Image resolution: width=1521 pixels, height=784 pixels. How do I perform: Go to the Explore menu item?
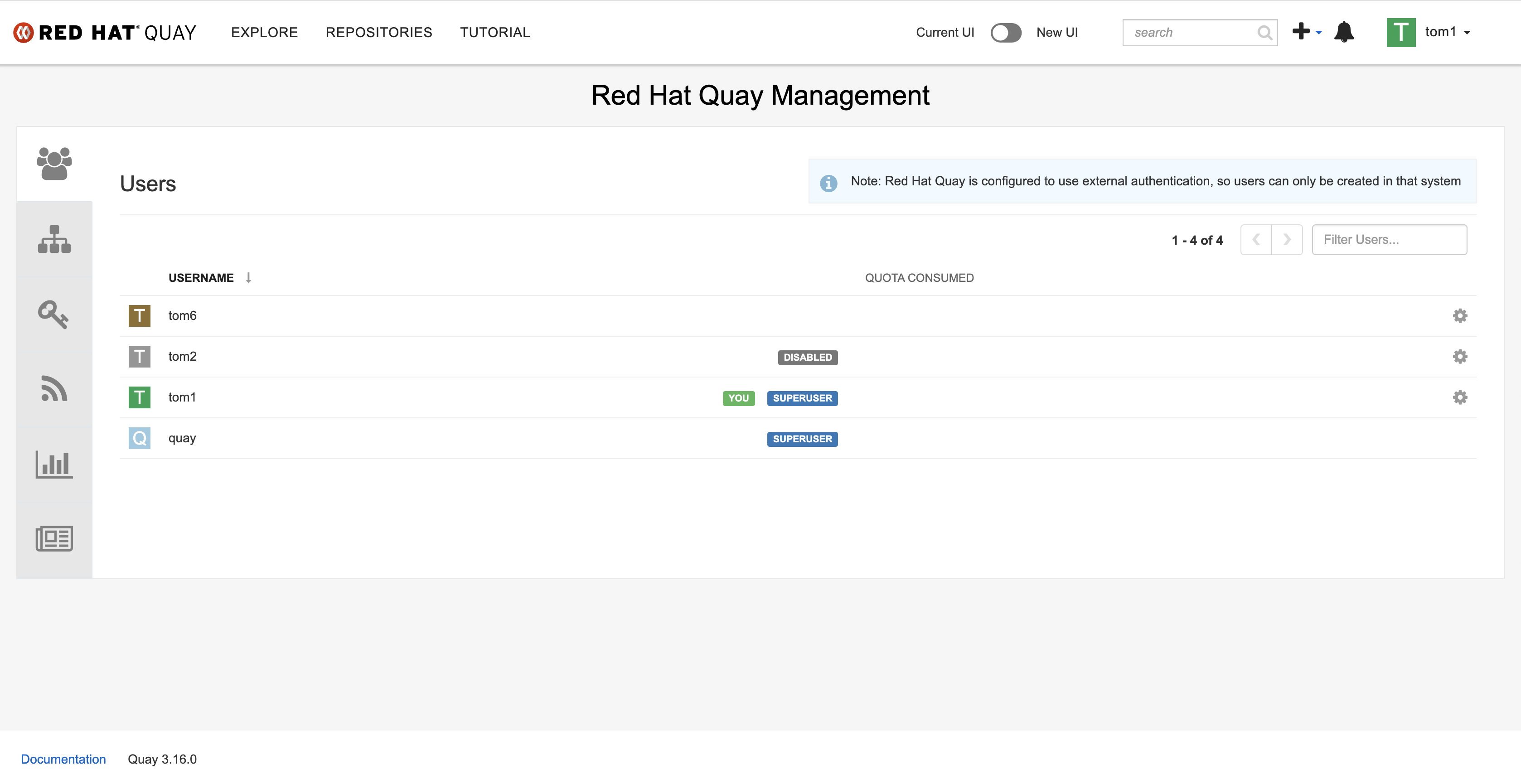coord(265,33)
